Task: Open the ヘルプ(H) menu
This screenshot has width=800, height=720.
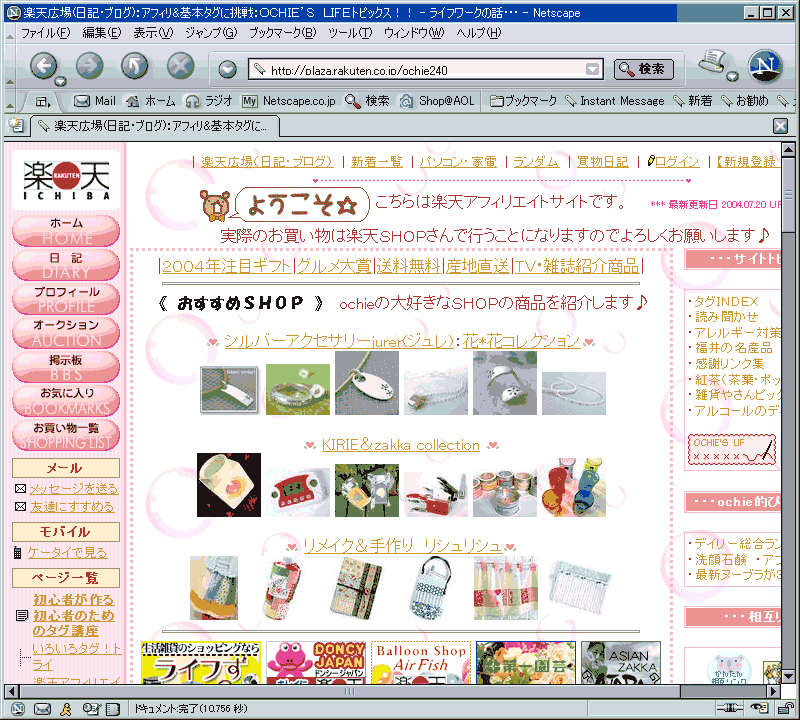Action: [479, 33]
